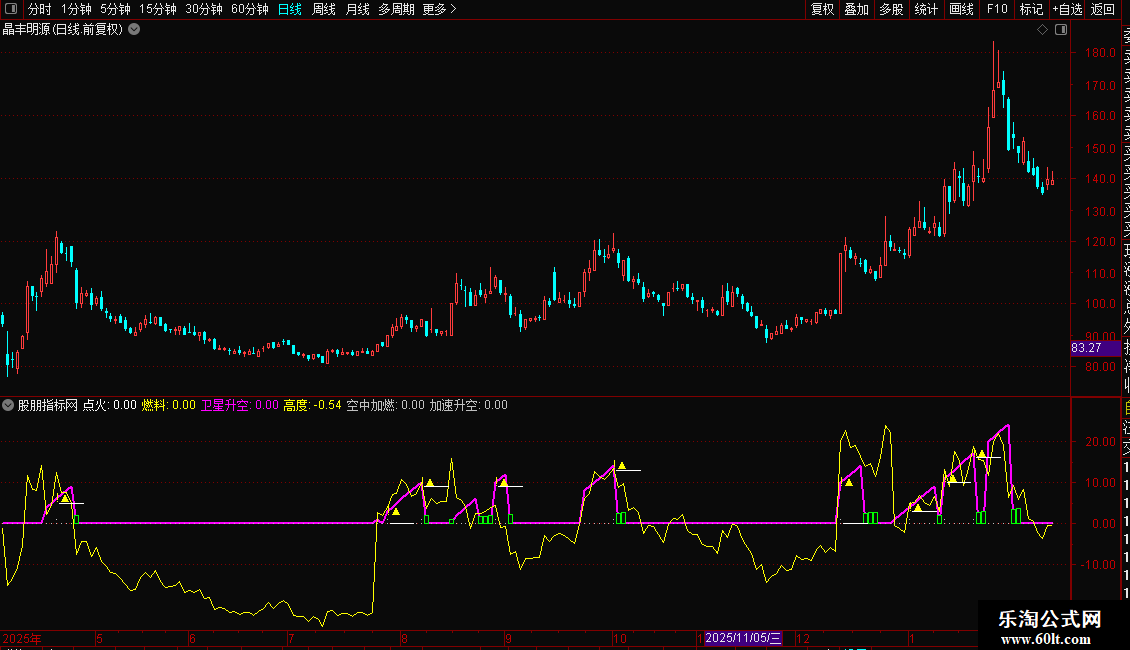Open 多股 multi-stock view
This screenshot has width=1130, height=650.
tap(891, 9)
